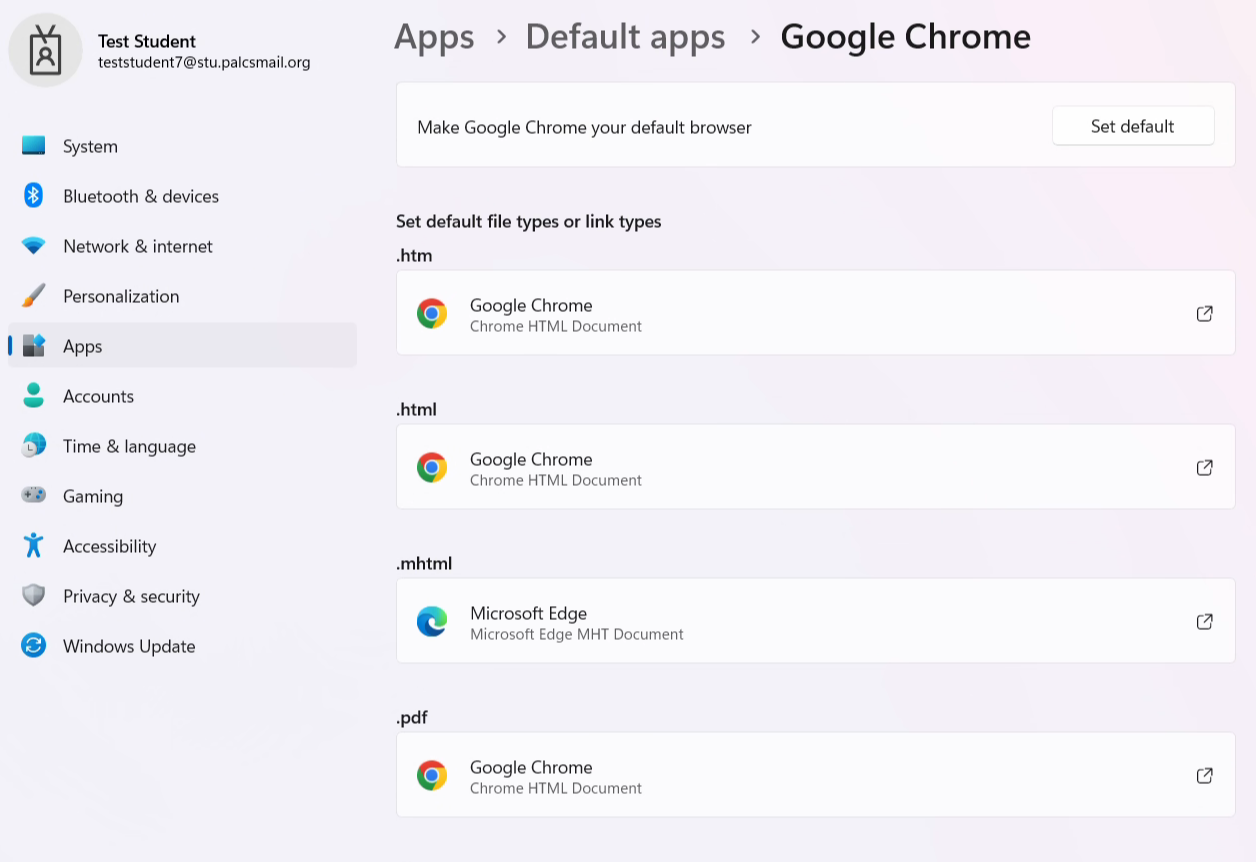The image size is (1256, 862).
Task: Navigate to Apps breadcrumb
Action: tap(433, 38)
